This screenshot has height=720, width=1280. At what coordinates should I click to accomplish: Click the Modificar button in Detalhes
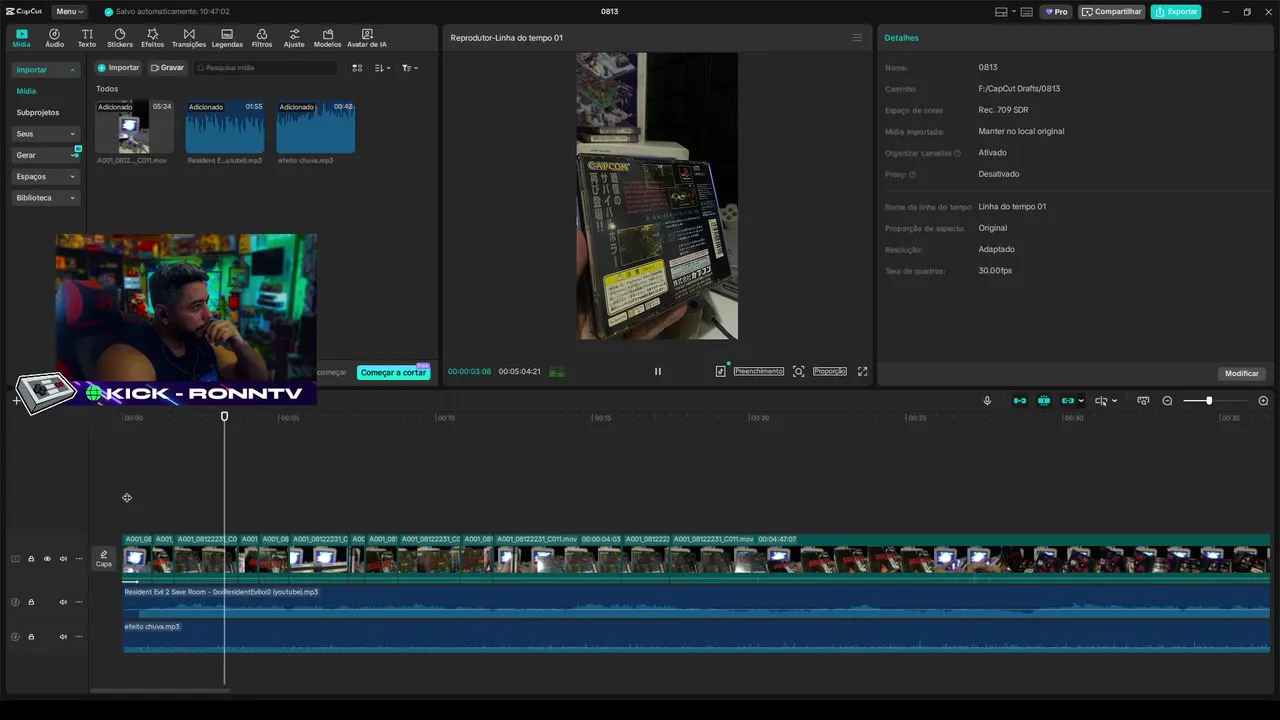tap(1242, 373)
